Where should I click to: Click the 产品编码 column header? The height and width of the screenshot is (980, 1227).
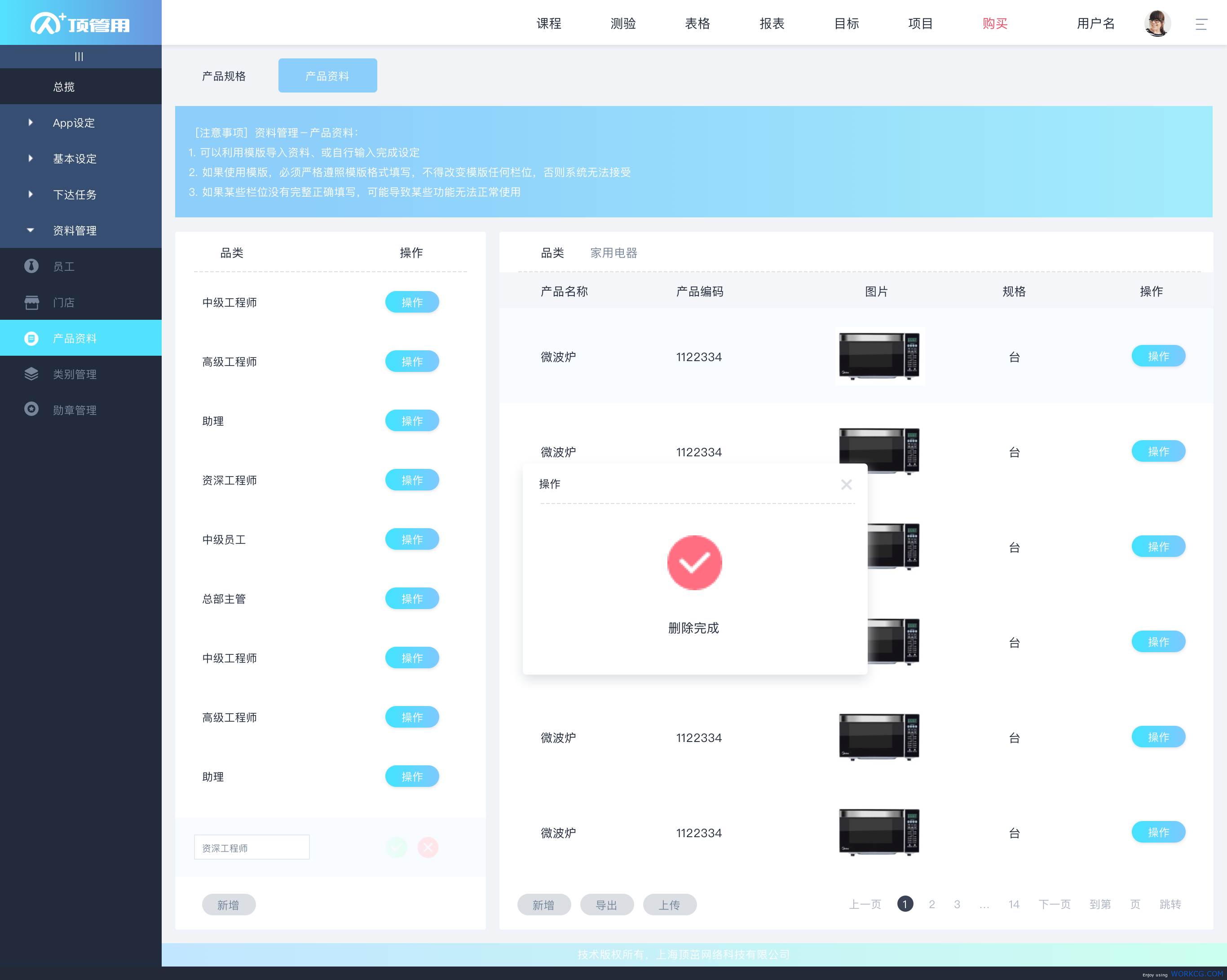point(699,291)
